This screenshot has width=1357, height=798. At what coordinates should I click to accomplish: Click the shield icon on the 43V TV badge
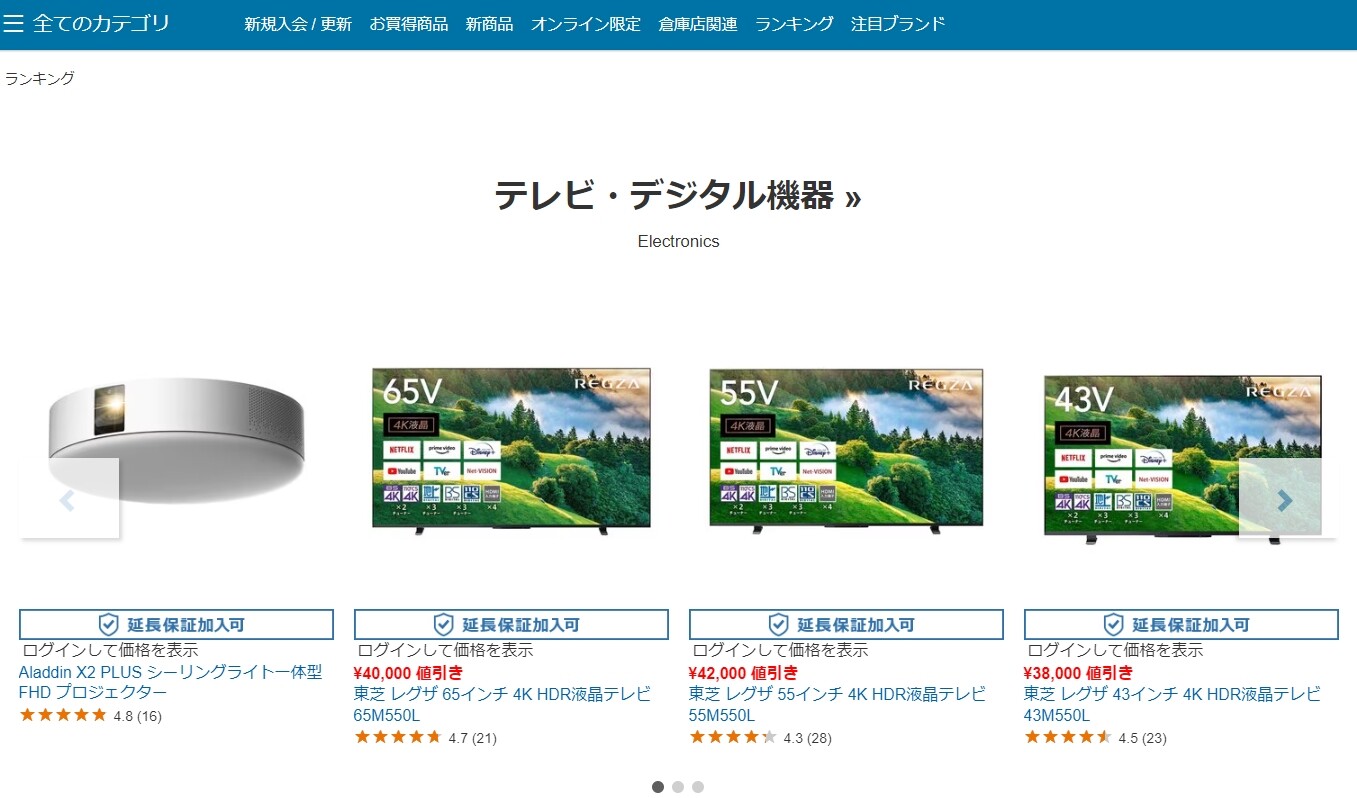point(1112,623)
